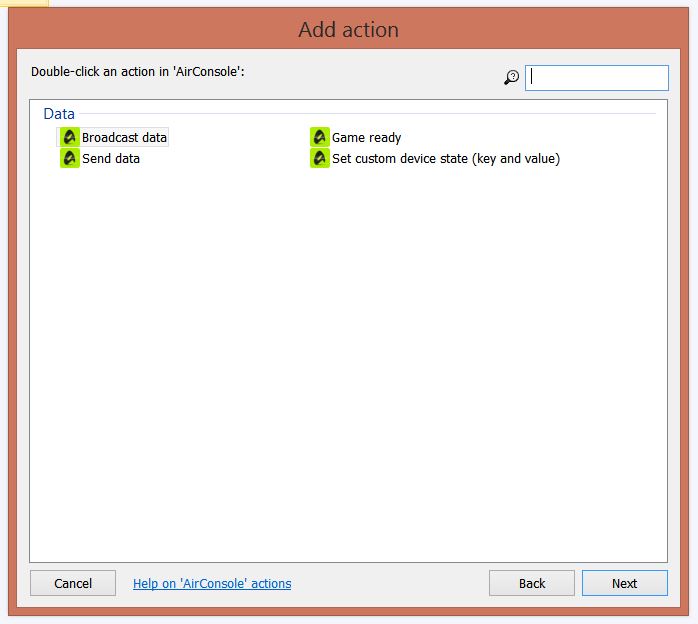
Task: Select 'Set custom device state (key and value)' label
Action: pyautogui.click(x=445, y=158)
